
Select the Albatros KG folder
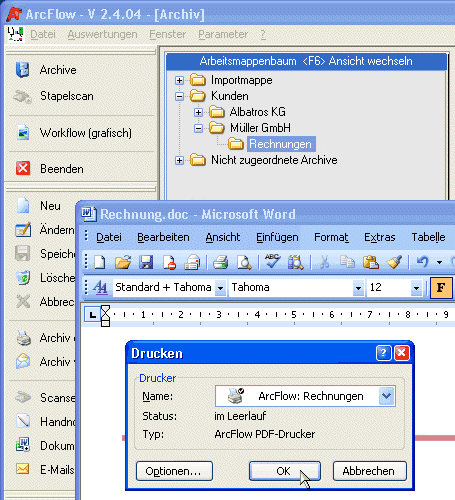257,112
